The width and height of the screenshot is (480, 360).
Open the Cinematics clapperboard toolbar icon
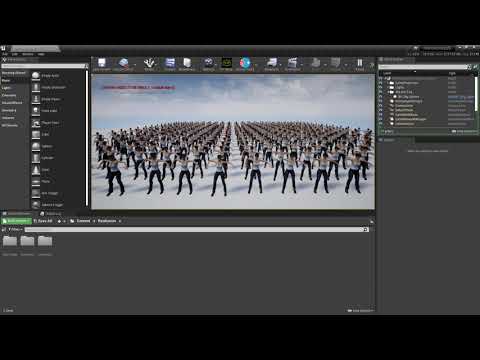click(x=292, y=64)
